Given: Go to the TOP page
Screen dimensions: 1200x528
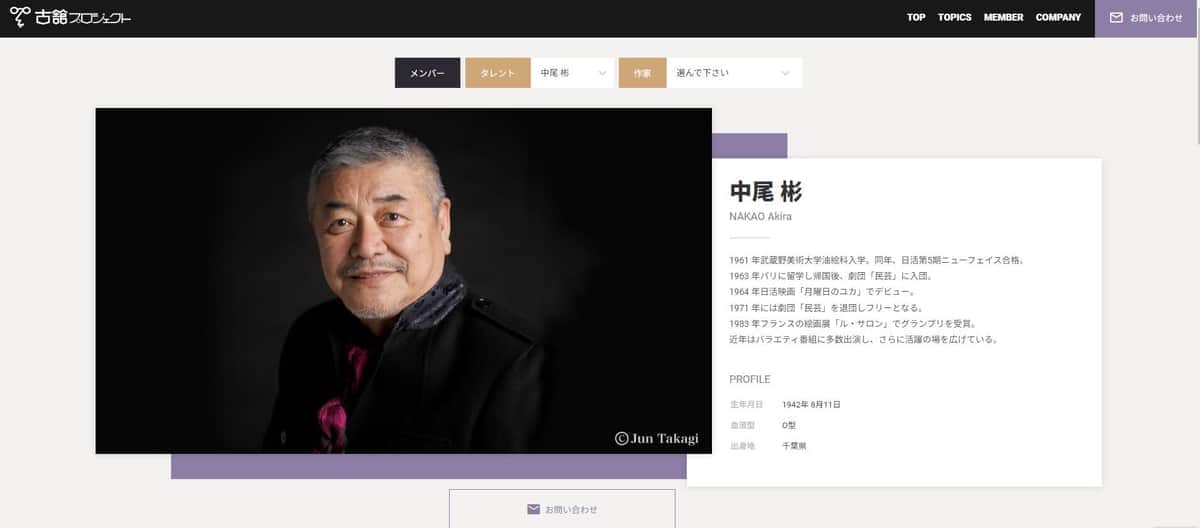Looking at the screenshot, I should tap(916, 18).
